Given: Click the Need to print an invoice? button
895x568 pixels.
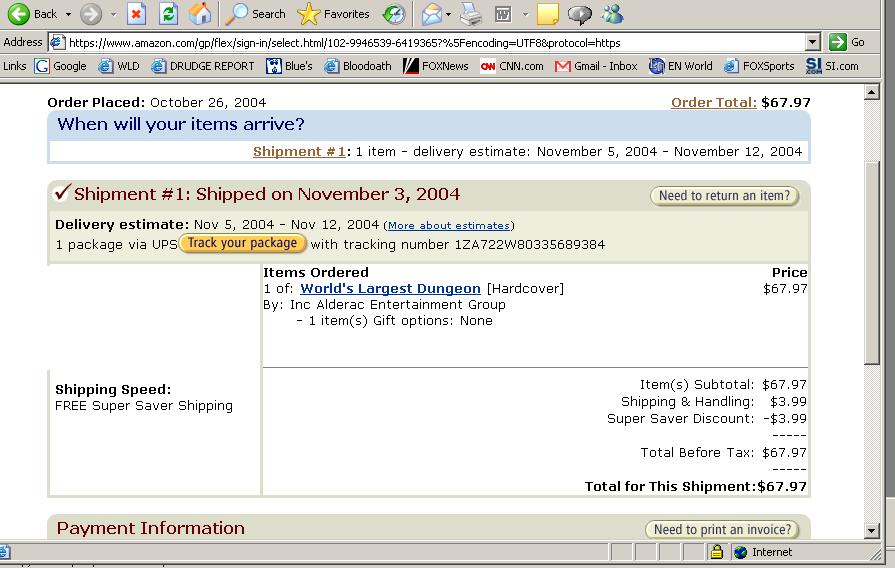Looking at the screenshot, I should 722,530.
